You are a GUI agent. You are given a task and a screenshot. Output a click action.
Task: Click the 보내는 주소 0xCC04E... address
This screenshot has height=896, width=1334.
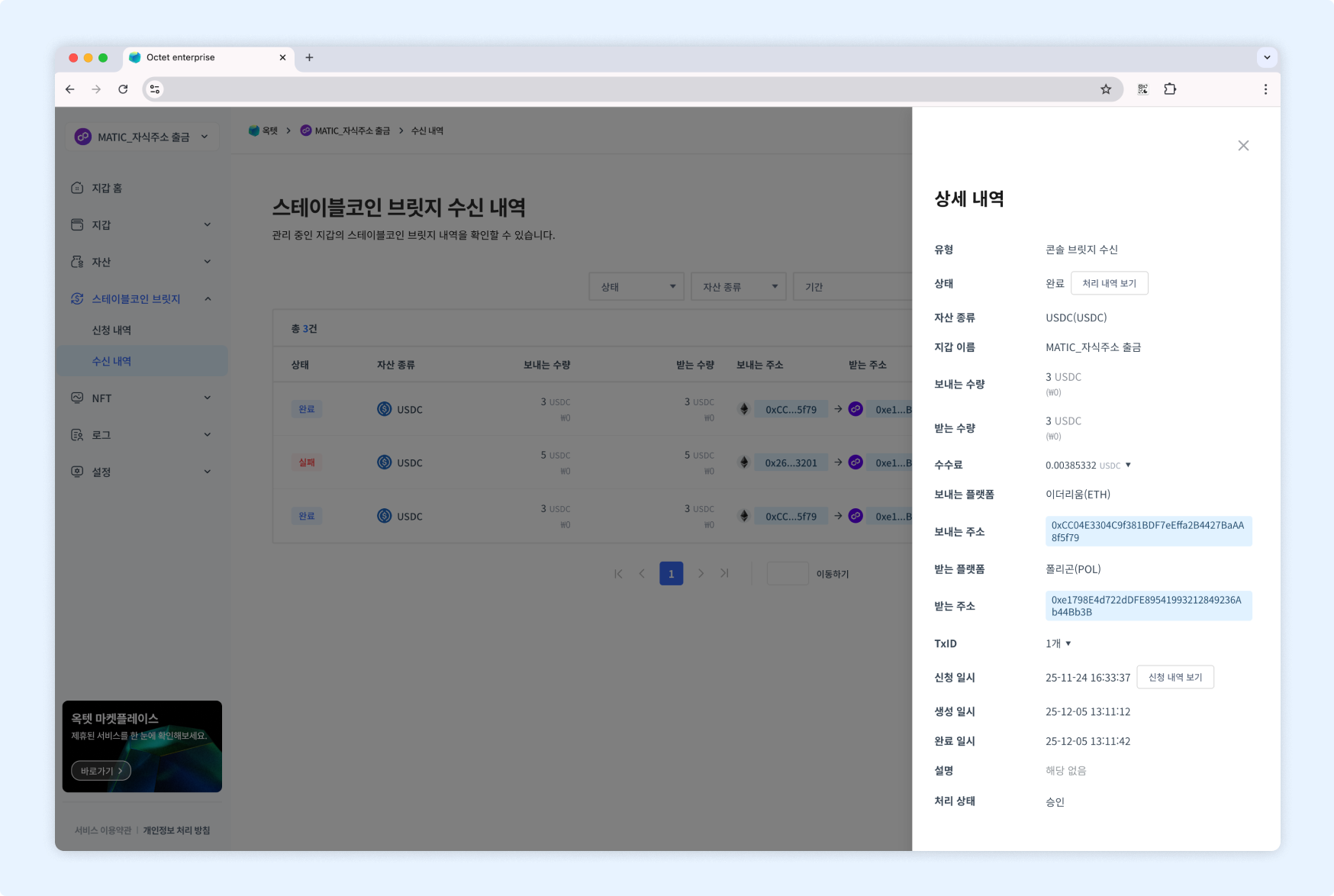point(1149,531)
